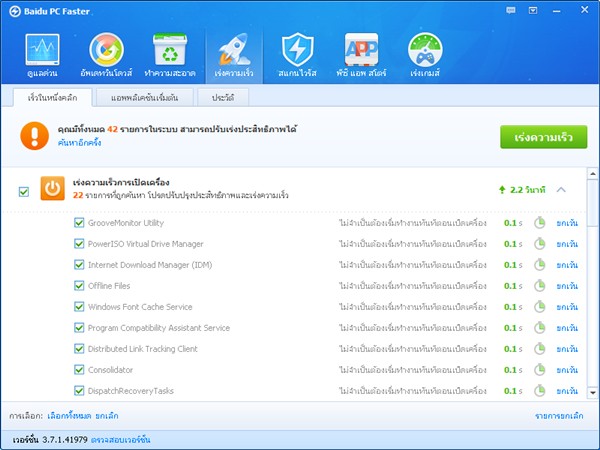Select the เร็วในหนึ่งคลิก tab
This screenshot has height=450, width=600.
coord(52,98)
